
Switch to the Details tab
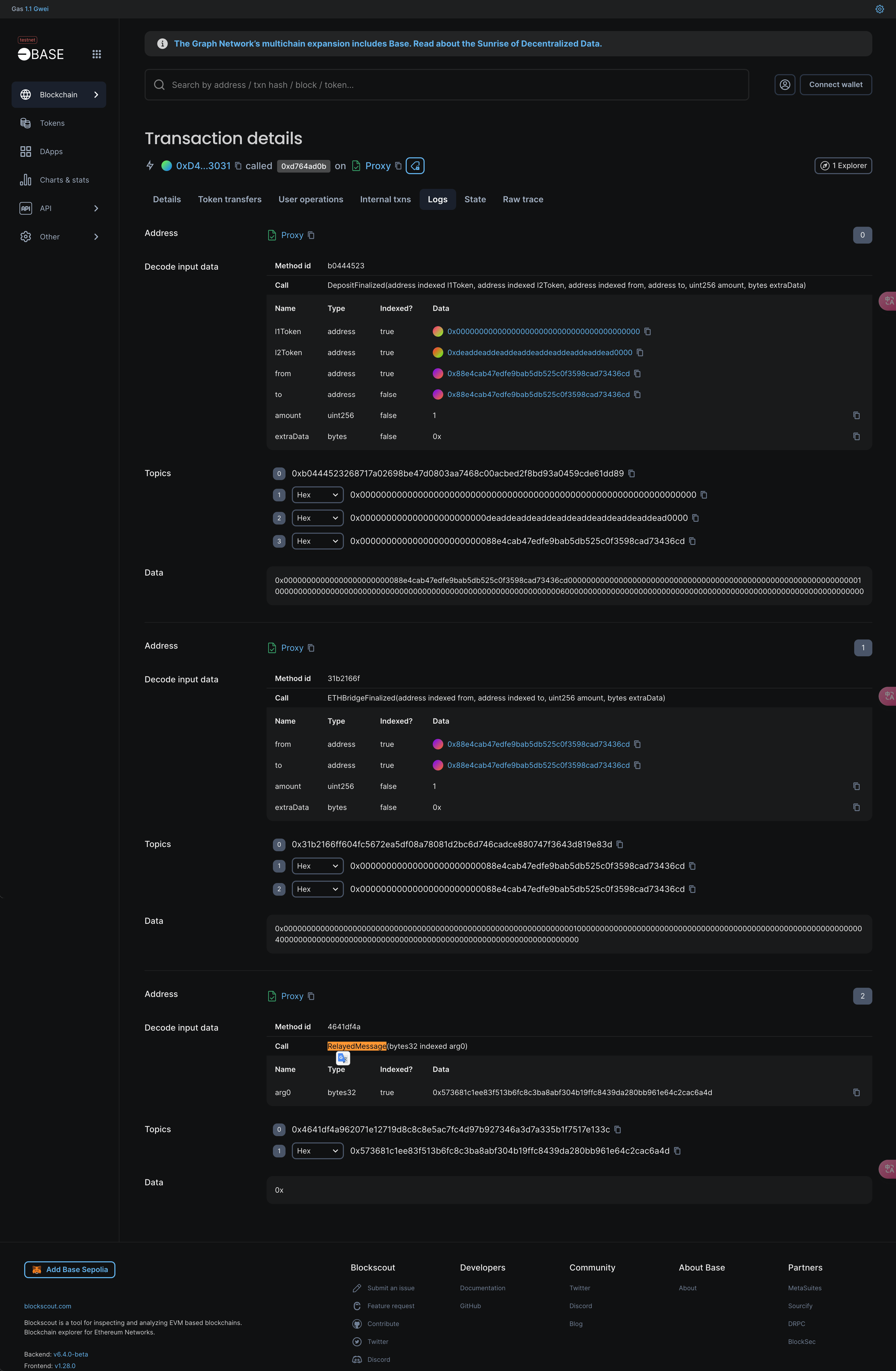(167, 199)
